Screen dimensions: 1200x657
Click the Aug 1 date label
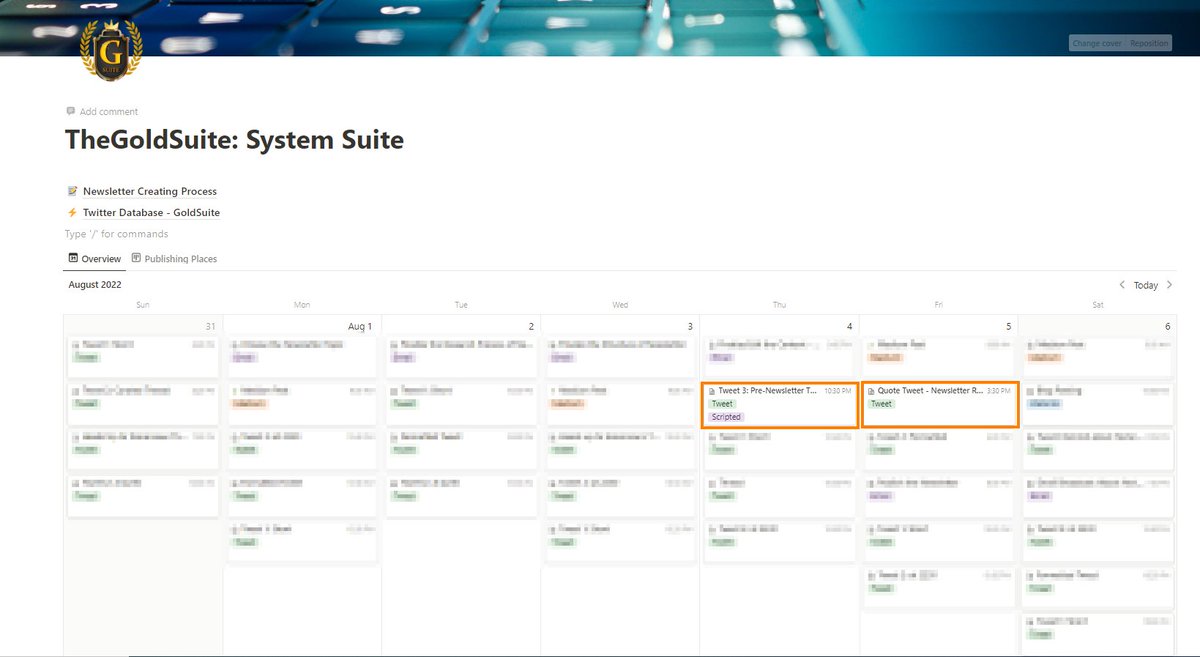360,326
